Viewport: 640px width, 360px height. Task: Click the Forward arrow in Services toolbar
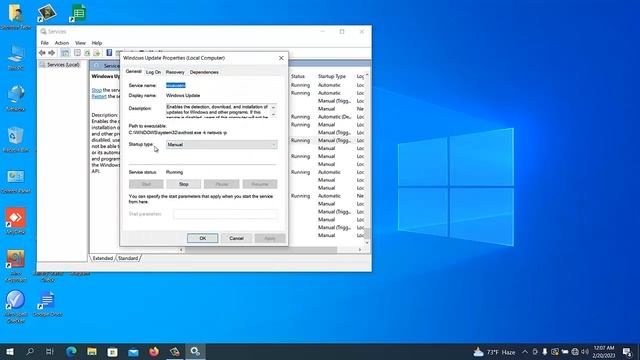51,53
